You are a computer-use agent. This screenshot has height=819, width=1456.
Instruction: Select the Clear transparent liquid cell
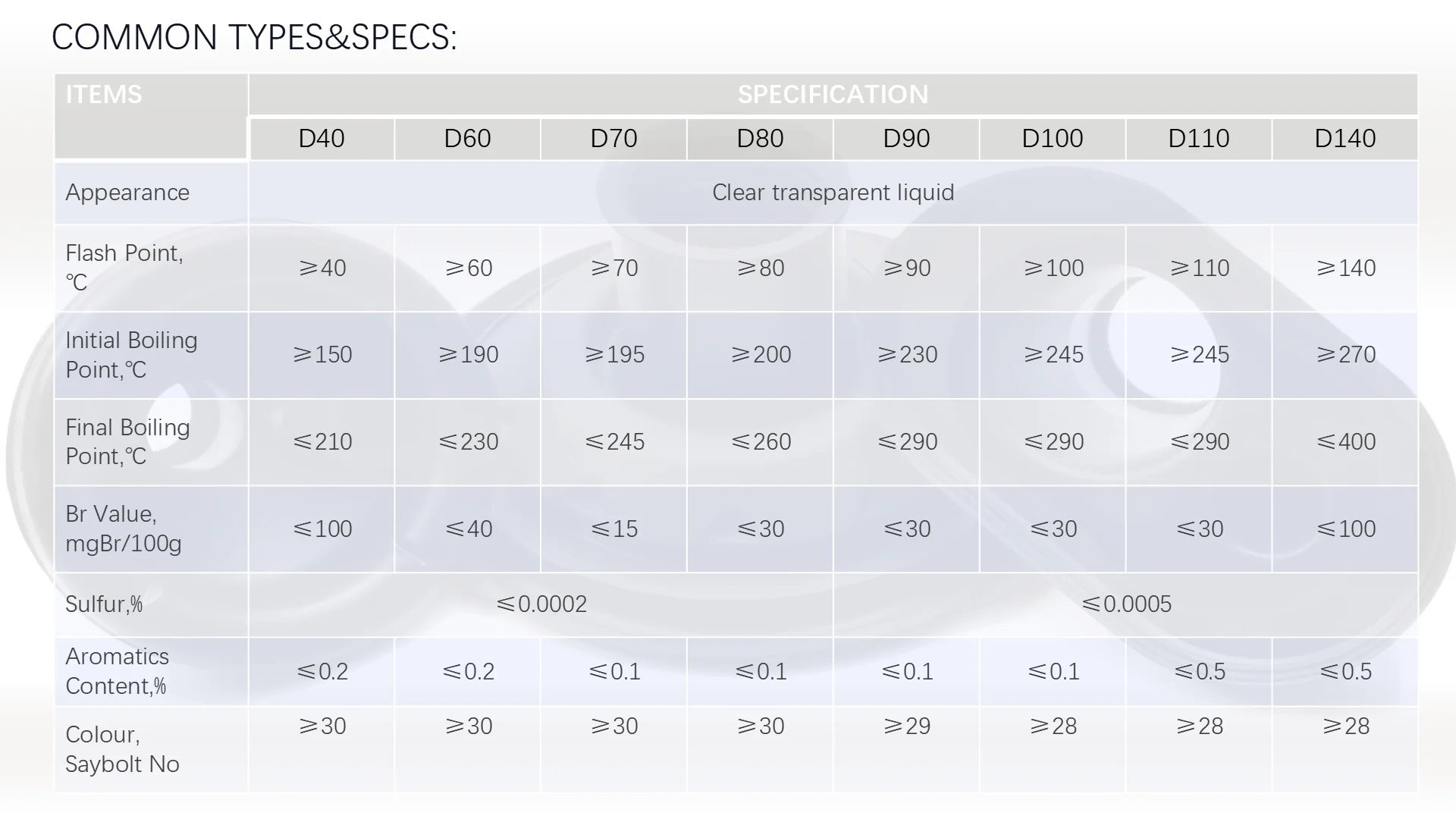[833, 193]
